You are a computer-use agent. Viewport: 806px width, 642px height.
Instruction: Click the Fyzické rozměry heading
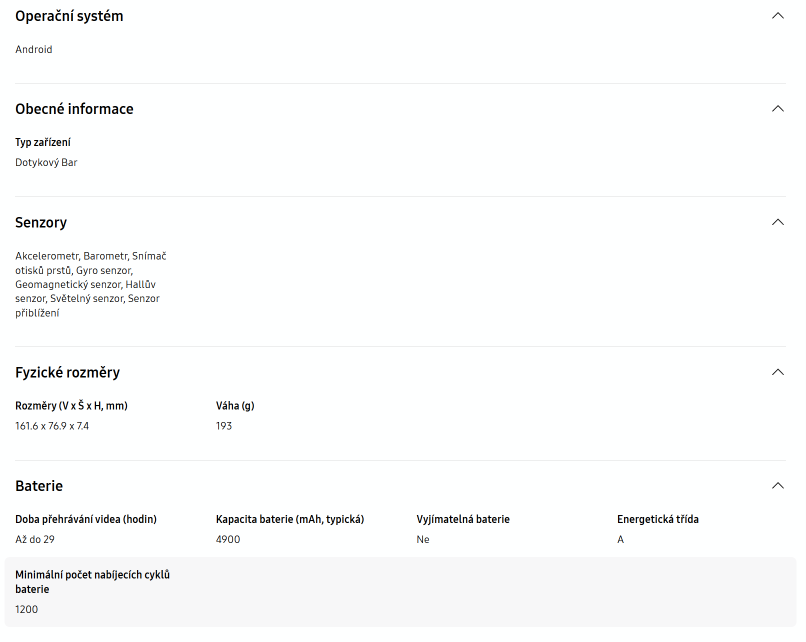67,372
